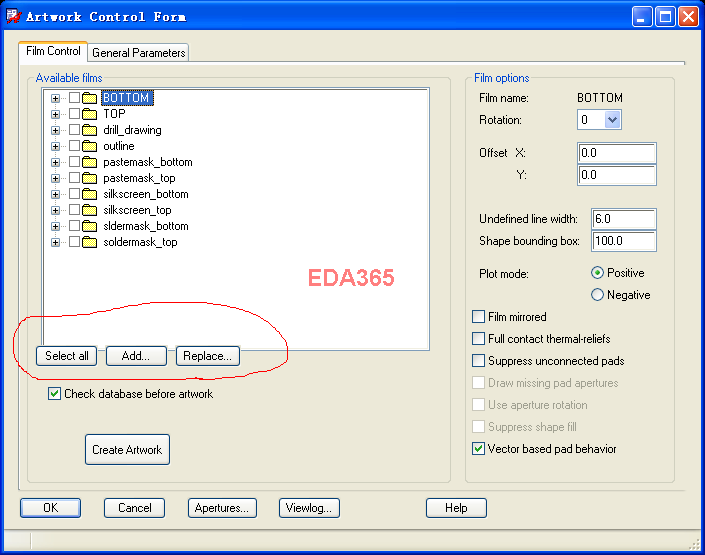Select the drill_drawing film label
Image resolution: width=705 pixels, height=555 pixels.
[132, 130]
